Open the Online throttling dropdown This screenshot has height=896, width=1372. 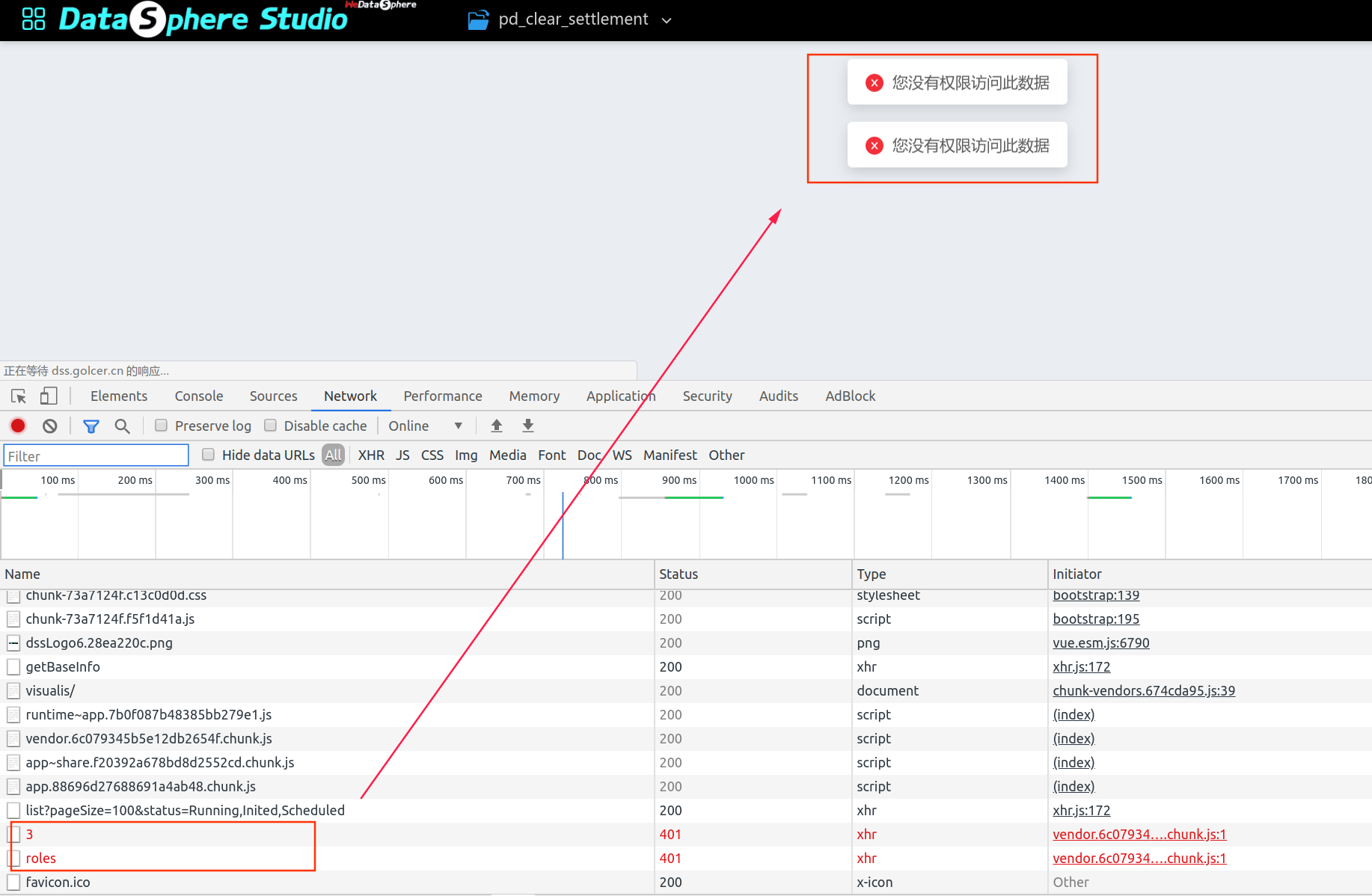[425, 426]
